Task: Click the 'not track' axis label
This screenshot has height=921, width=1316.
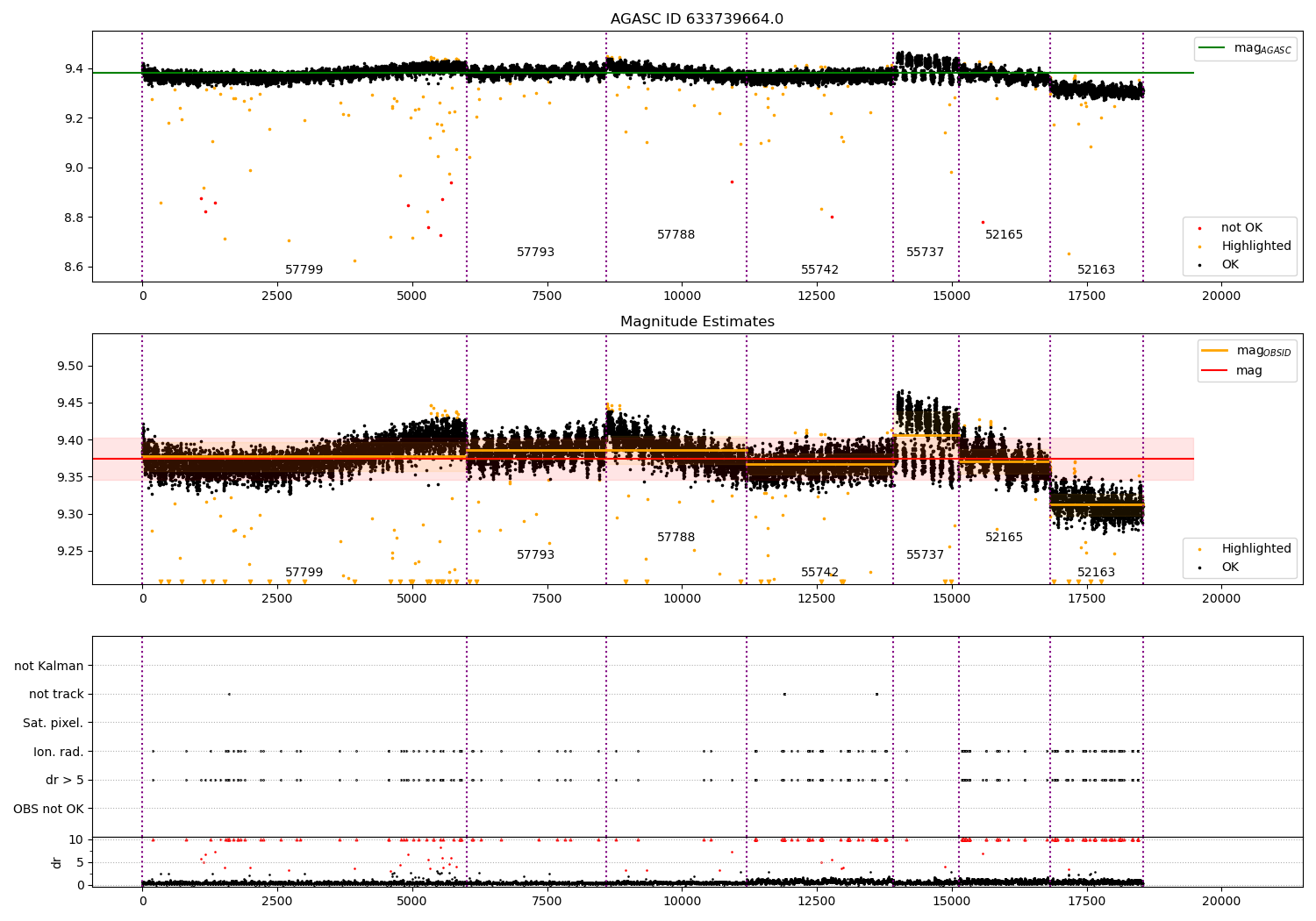Action: coord(56,695)
